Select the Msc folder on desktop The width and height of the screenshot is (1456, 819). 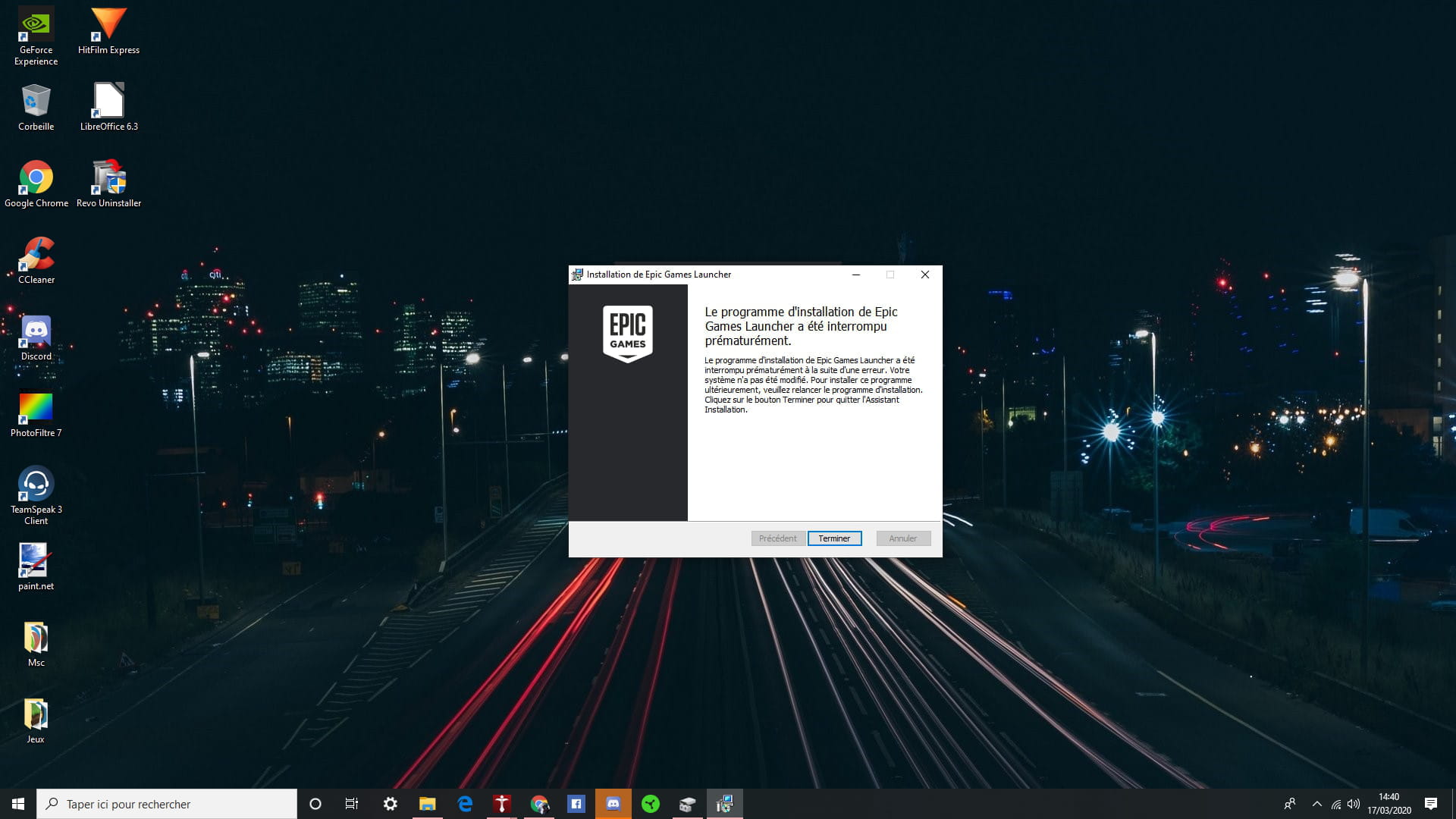[36, 644]
